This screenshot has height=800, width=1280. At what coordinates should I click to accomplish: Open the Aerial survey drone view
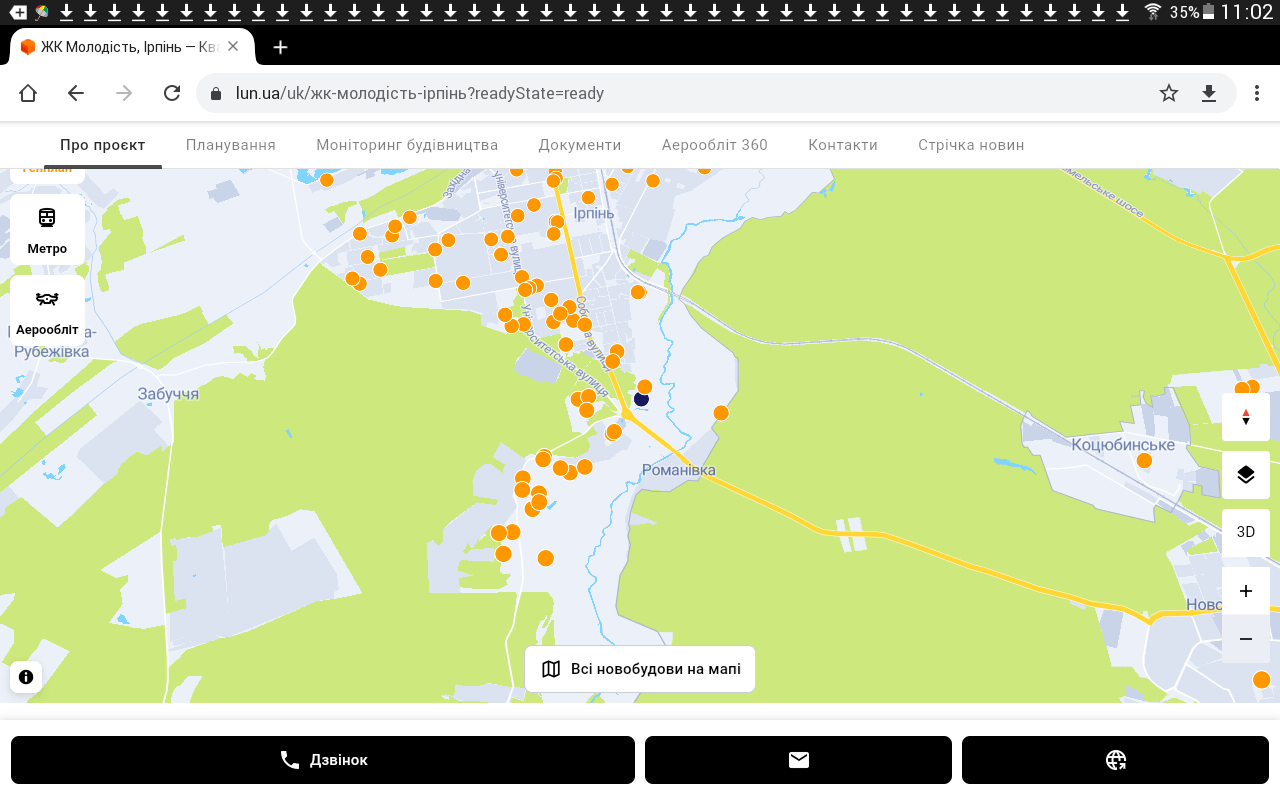pyautogui.click(x=47, y=311)
